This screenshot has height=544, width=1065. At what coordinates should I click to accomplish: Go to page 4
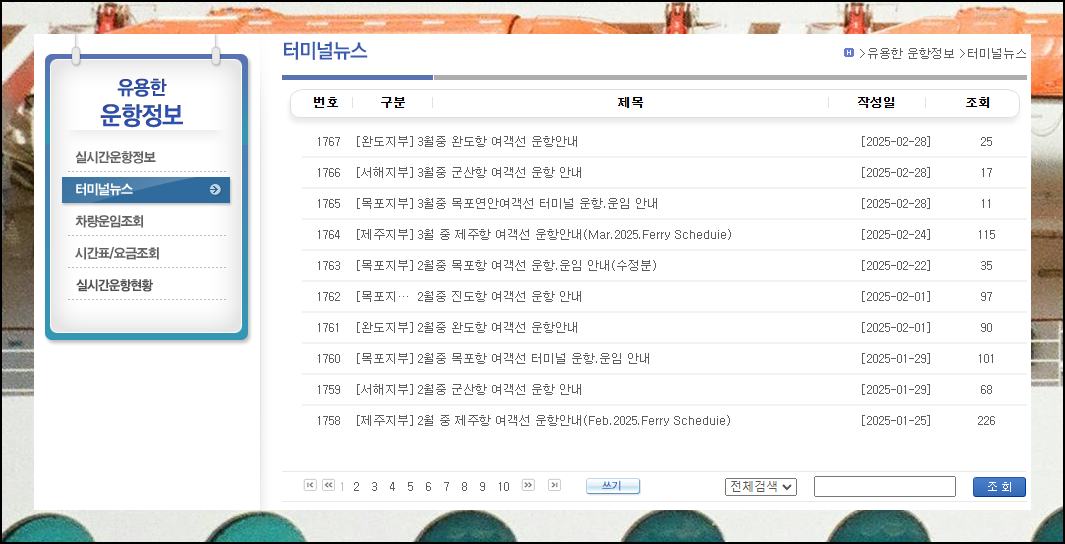tap(392, 486)
